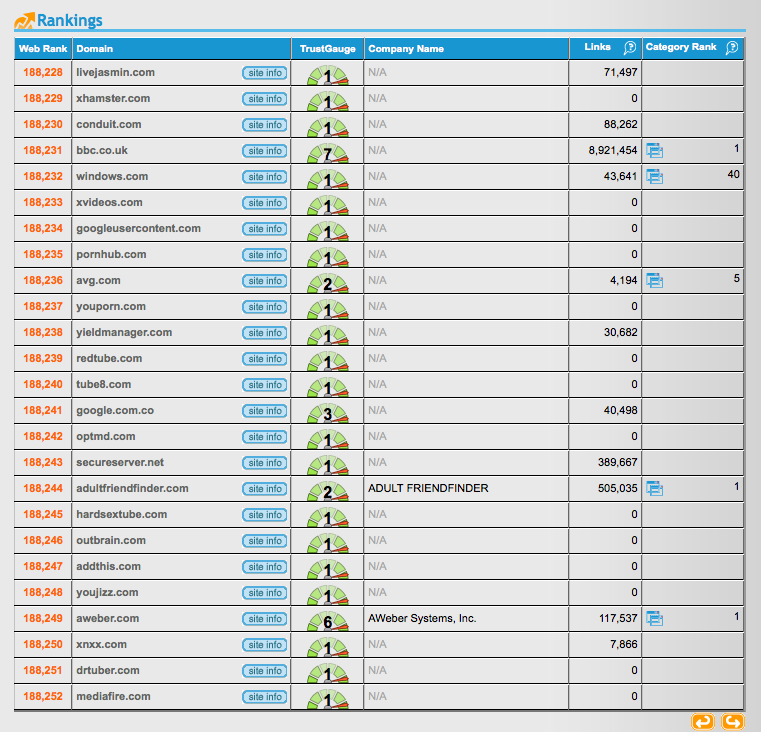The height and width of the screenshot is (732, 761).
Task: Click the Rankings arrow logo icon
Action: (24, 20)
